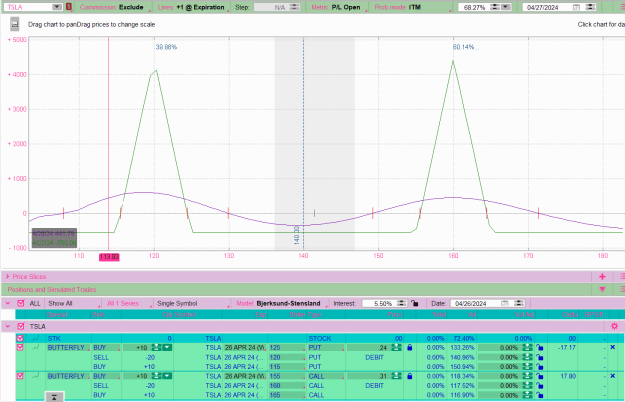Click the Interest 5.50% input field
The width and height of the screenshot is (625, 402).
379,303
